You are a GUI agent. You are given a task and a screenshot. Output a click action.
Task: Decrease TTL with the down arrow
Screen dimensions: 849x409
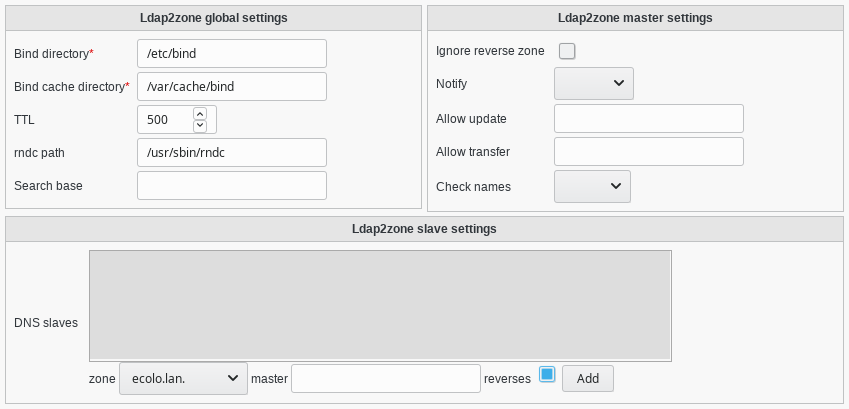pyautogui.click(x=200, y=126)
